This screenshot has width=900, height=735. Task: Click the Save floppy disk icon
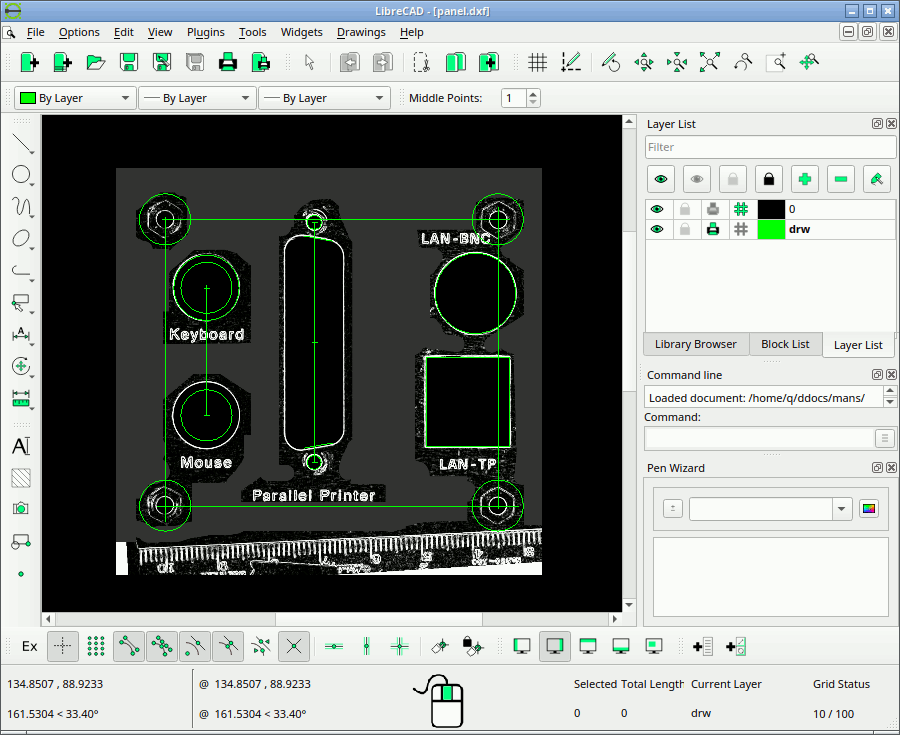click(x=129, y=62)
